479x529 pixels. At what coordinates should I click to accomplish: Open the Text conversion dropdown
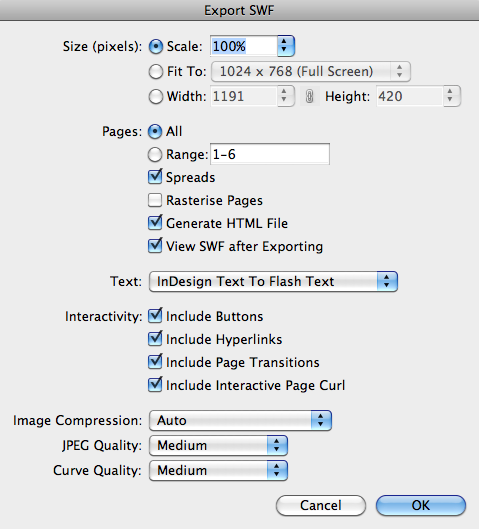click(x=273, y=281)
